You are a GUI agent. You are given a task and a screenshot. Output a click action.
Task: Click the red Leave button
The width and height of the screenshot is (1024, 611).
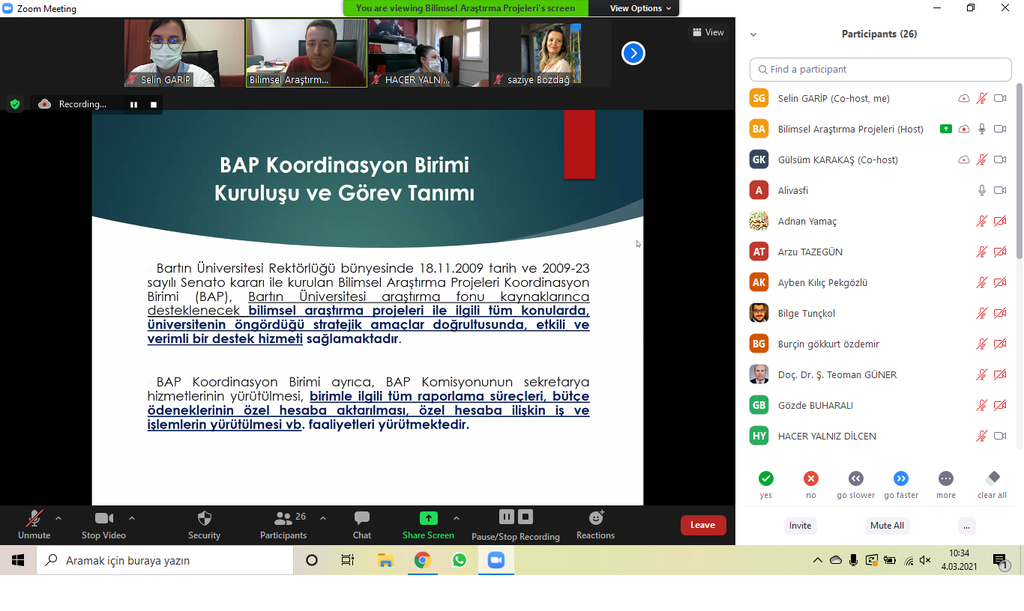[x=703, y=525]
